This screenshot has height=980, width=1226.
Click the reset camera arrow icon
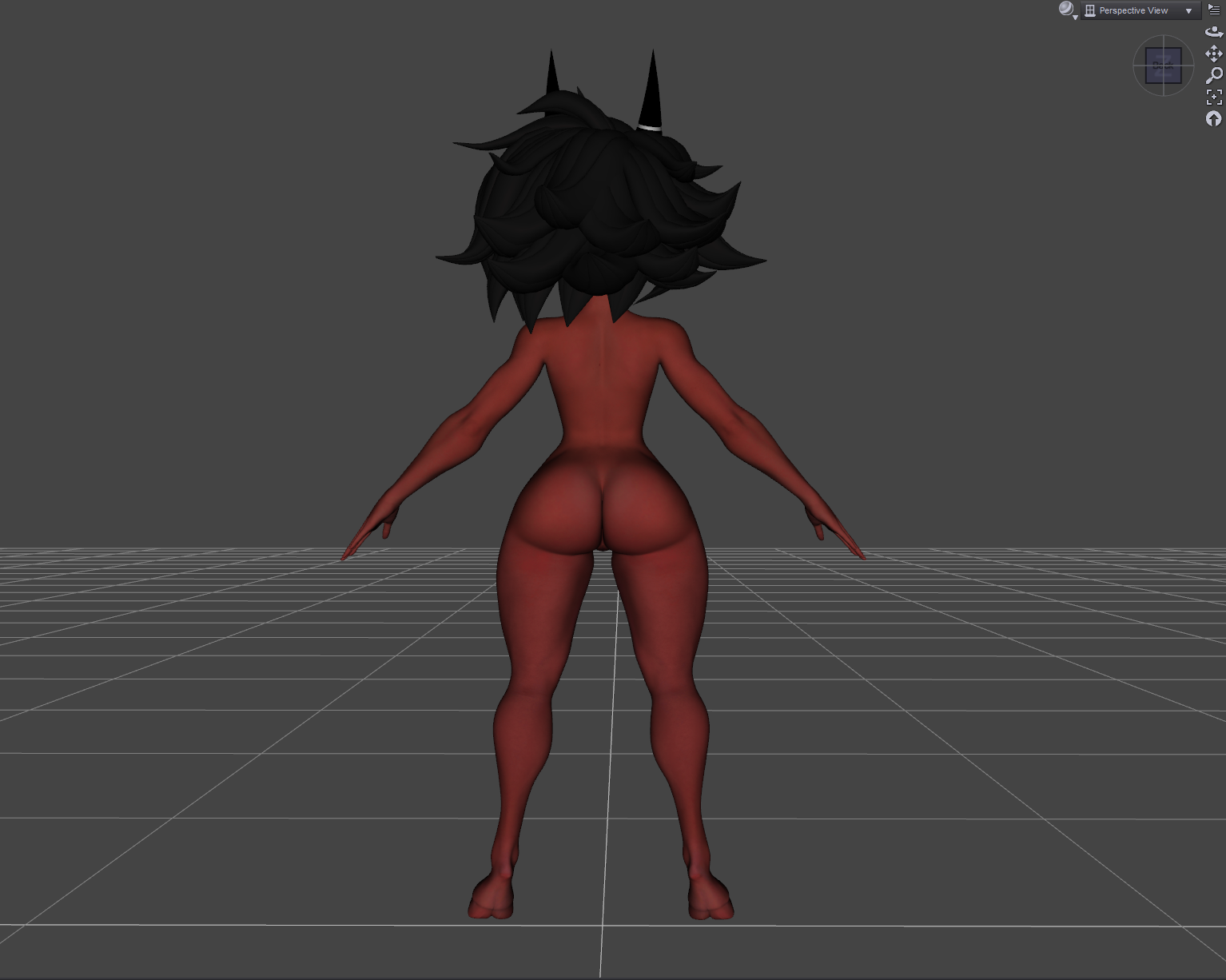(1214, 118)
